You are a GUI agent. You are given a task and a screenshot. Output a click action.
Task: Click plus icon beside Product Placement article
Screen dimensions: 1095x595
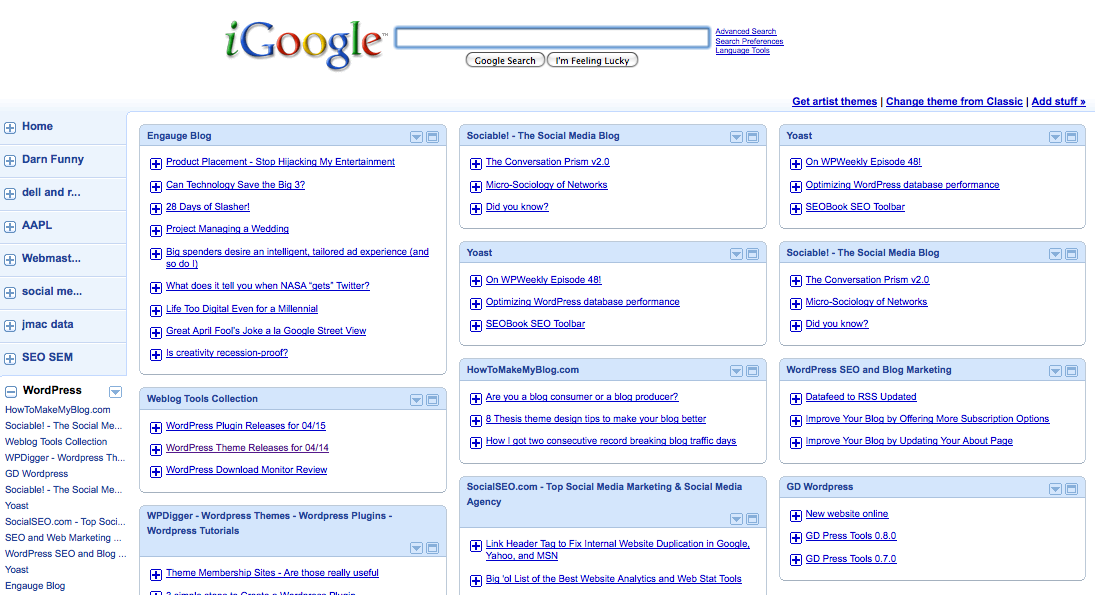[156, 163]
